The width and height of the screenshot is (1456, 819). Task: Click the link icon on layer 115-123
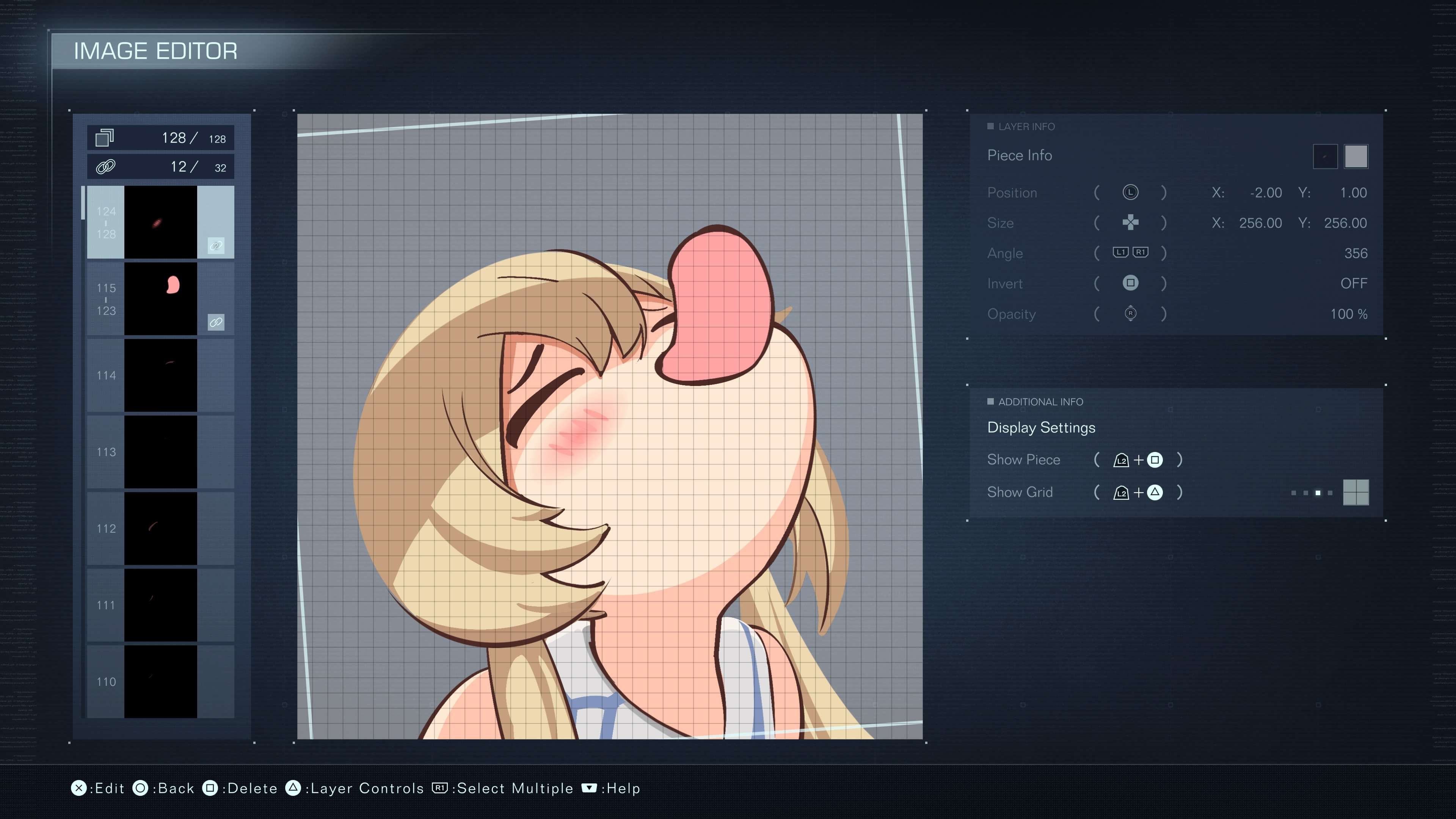(x=216, y=322)
